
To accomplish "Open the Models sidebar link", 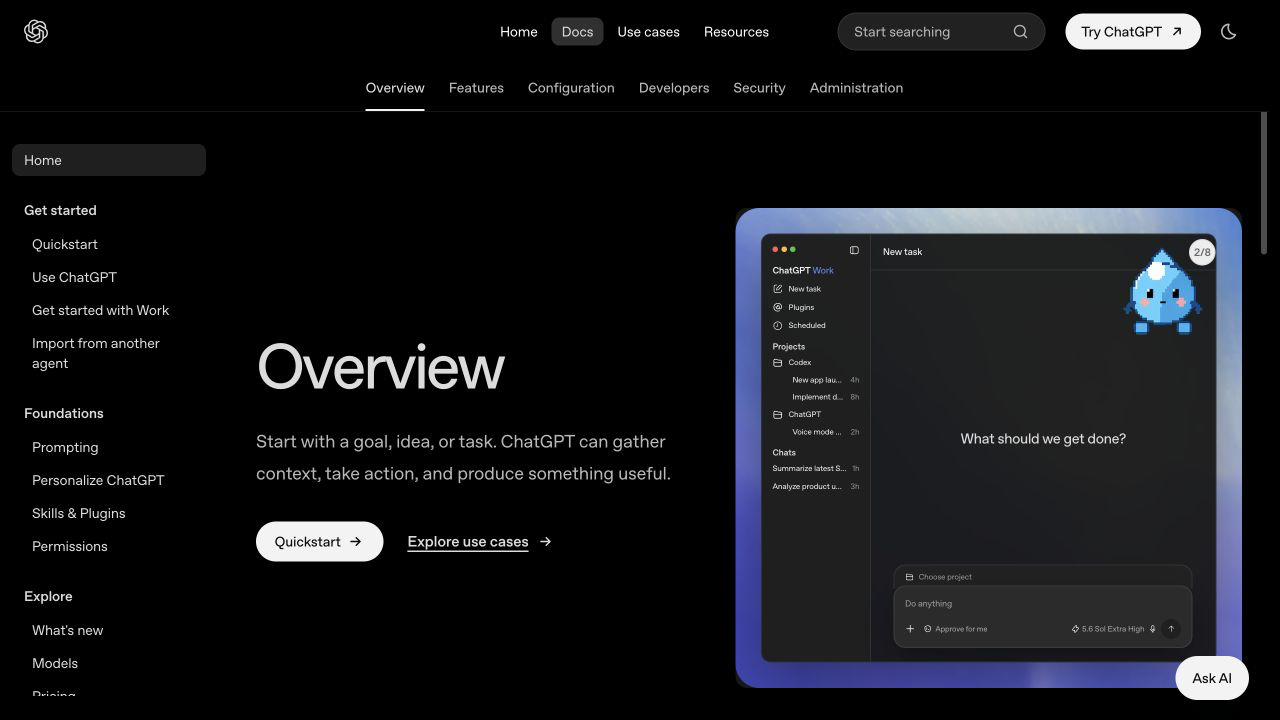I will [x=55, y=663].
